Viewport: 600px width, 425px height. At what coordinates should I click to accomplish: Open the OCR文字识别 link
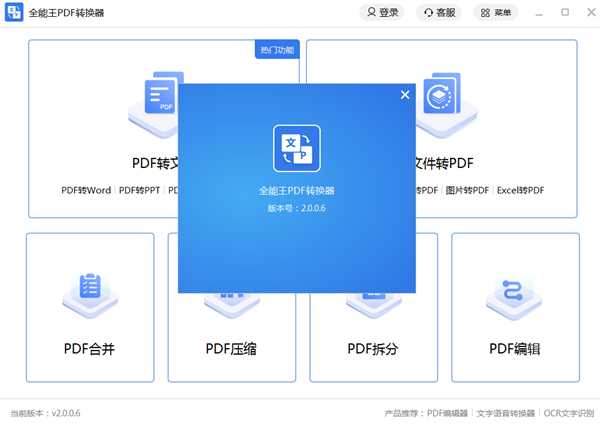click(568, 413)
